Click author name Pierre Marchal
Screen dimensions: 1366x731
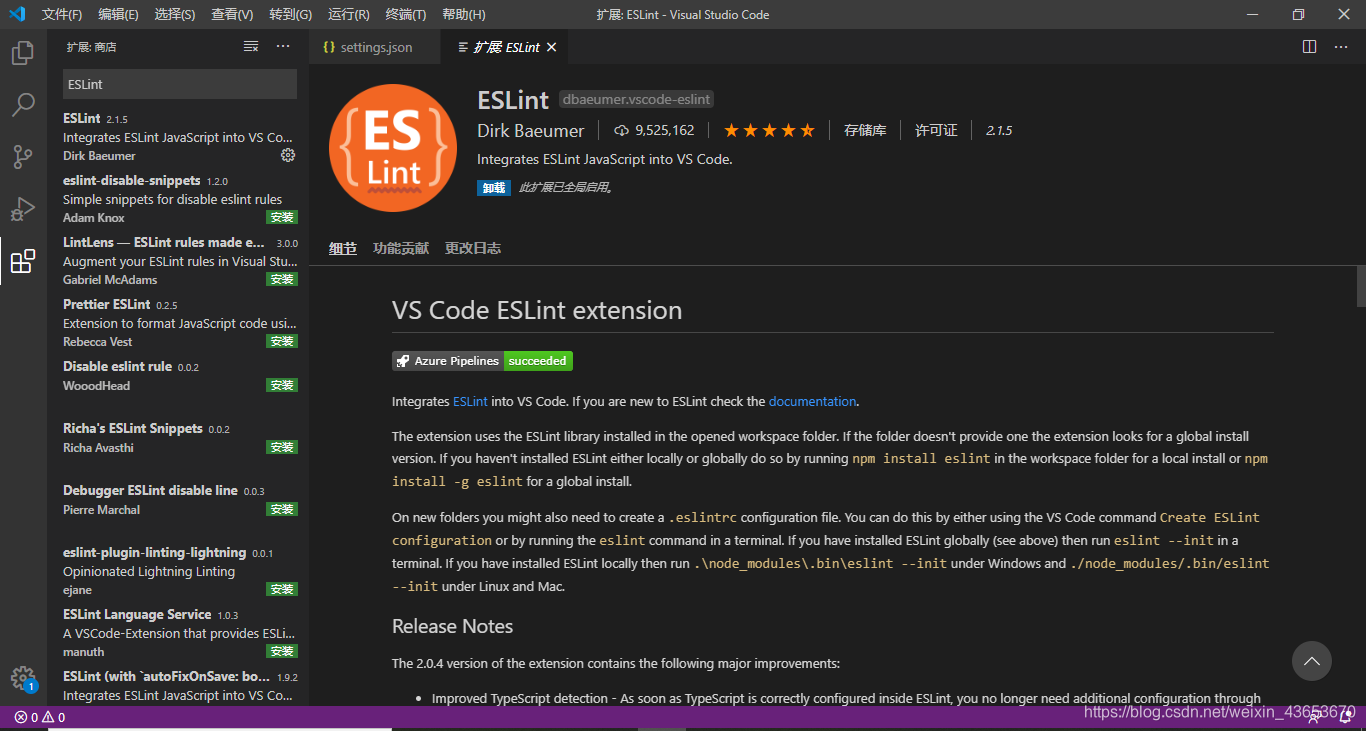pos(101,510)
